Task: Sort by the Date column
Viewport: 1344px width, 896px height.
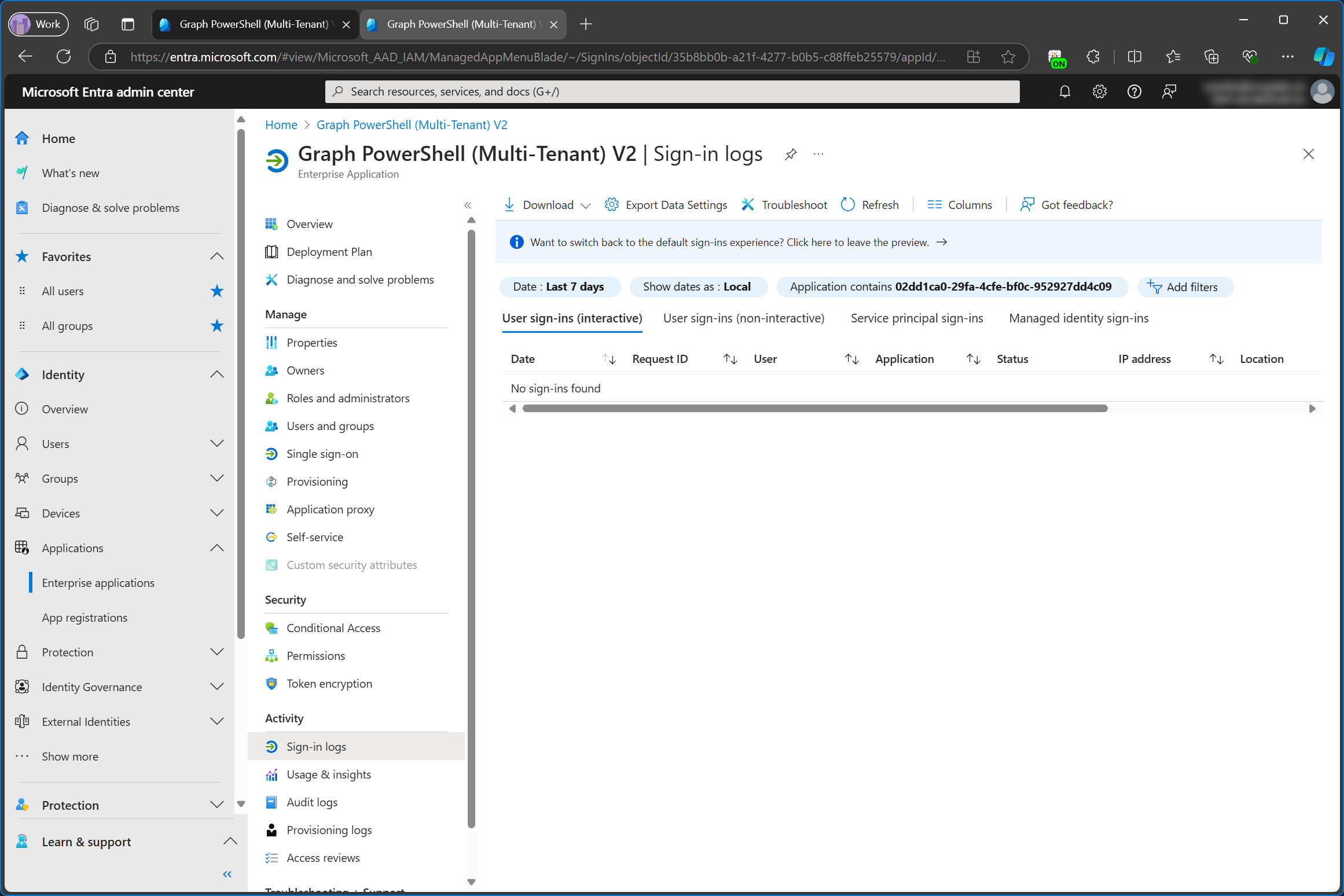Action: [x=609, y=359]
